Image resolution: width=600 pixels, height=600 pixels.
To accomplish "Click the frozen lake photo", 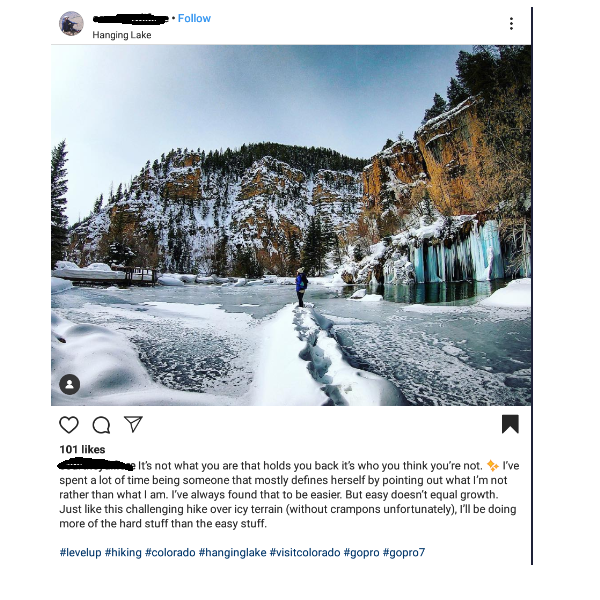I will 291,225.
